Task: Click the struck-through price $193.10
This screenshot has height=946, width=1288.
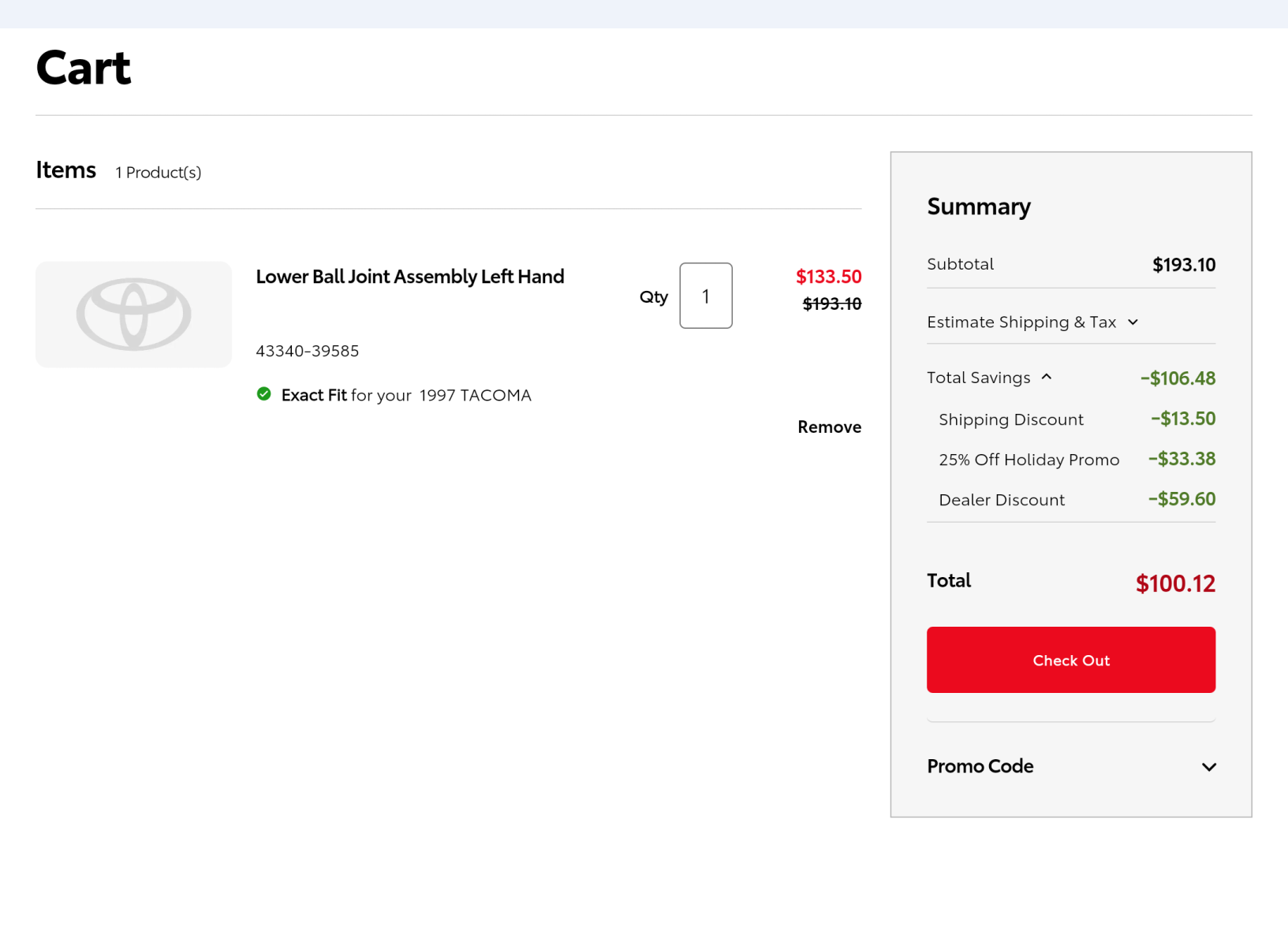Action: pyautogui.click(x=831, y=304)
